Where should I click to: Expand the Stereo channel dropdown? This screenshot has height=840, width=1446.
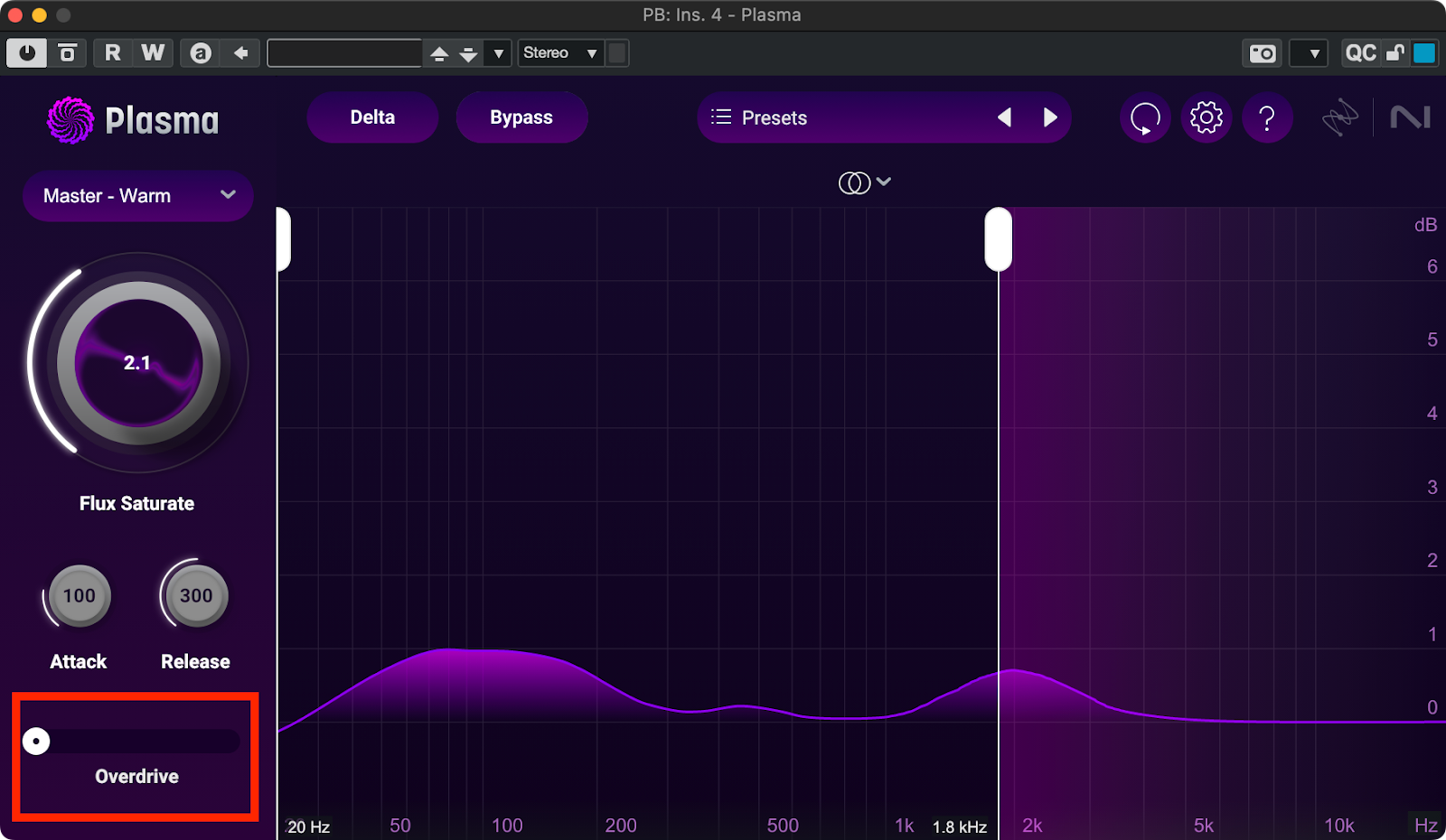tap(560, 53)
